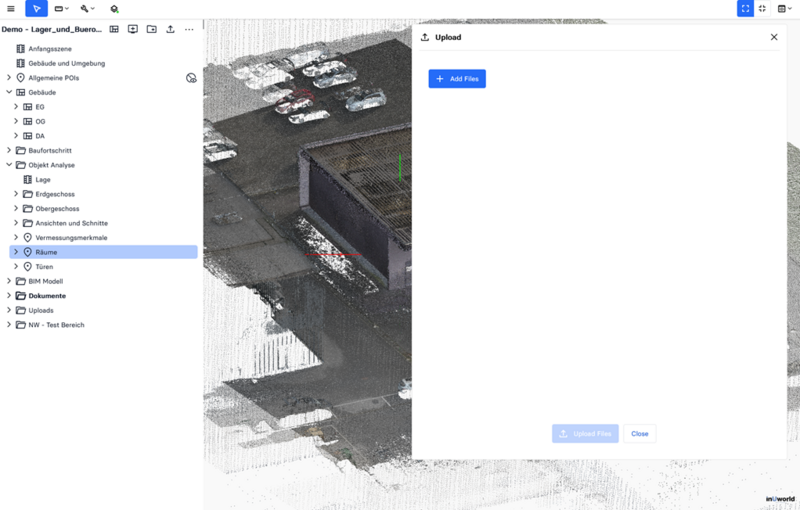Screen dimensions: 800x510
Task: Open the wrench tools dropdown
Action: (x=88, y=8)
